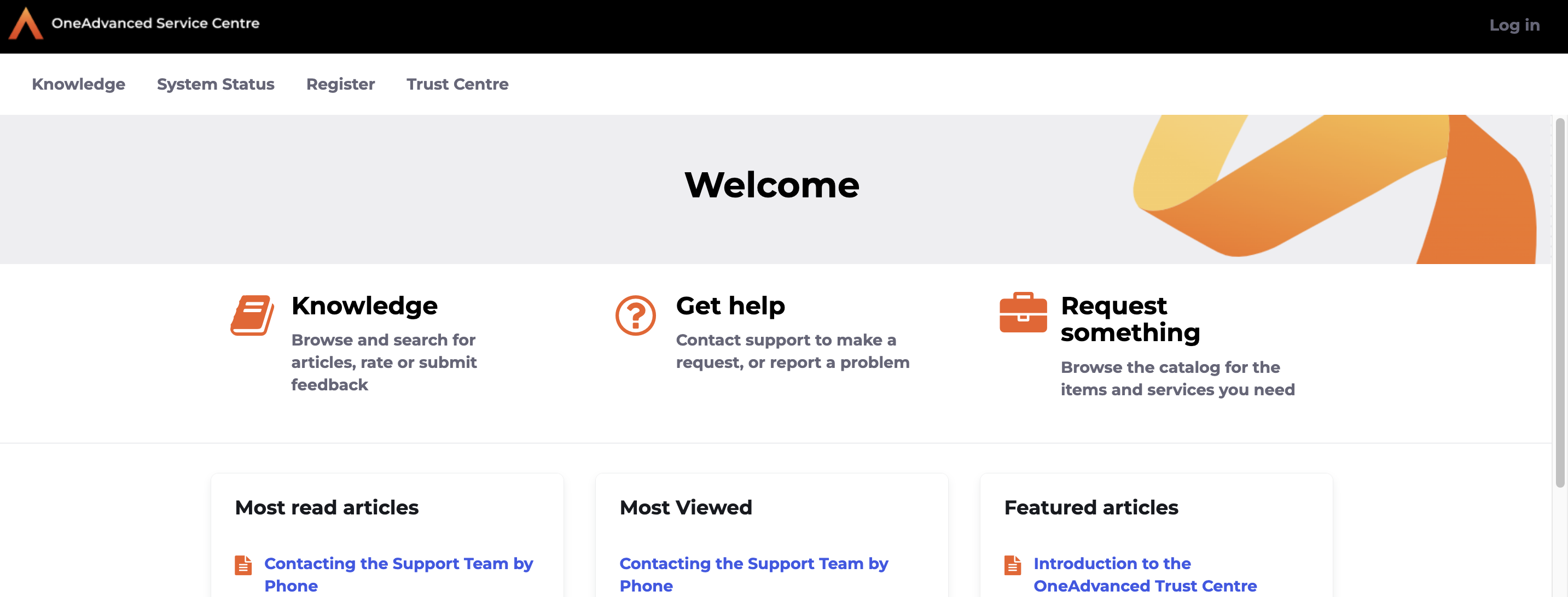Click OneAdvanced Service Centre title text
1568x597 pixels.
click(155, 23)
